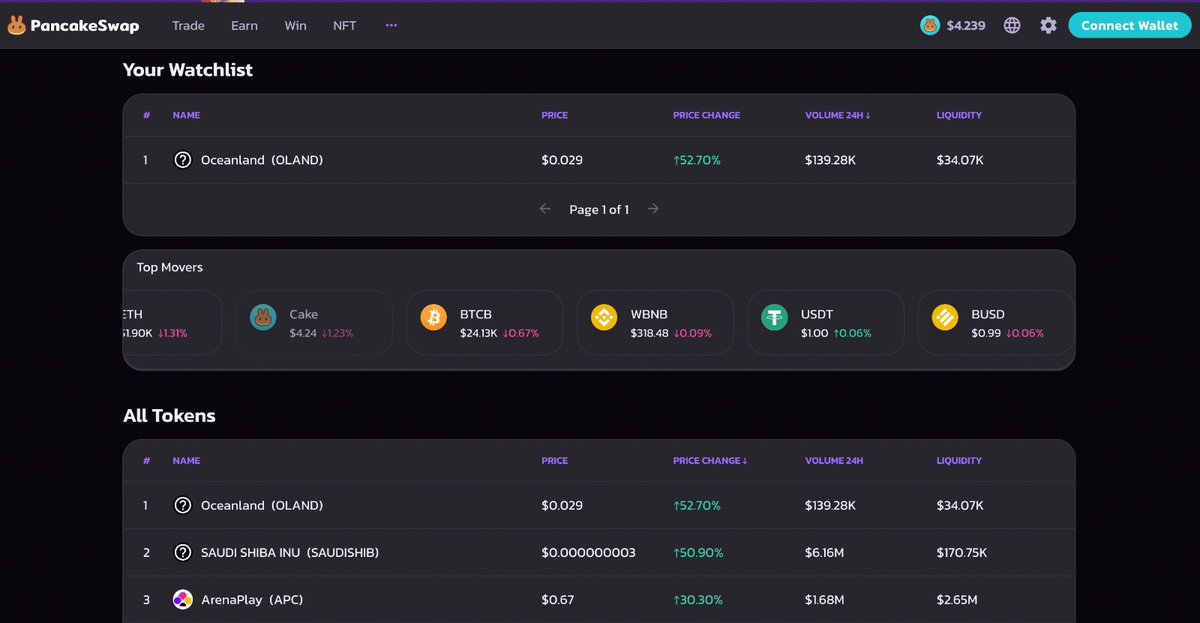The height and width of the screenshot is (623, 1200).
Task: Click SAUDISHIB volume $6.16M
Action: coord(825,553)
